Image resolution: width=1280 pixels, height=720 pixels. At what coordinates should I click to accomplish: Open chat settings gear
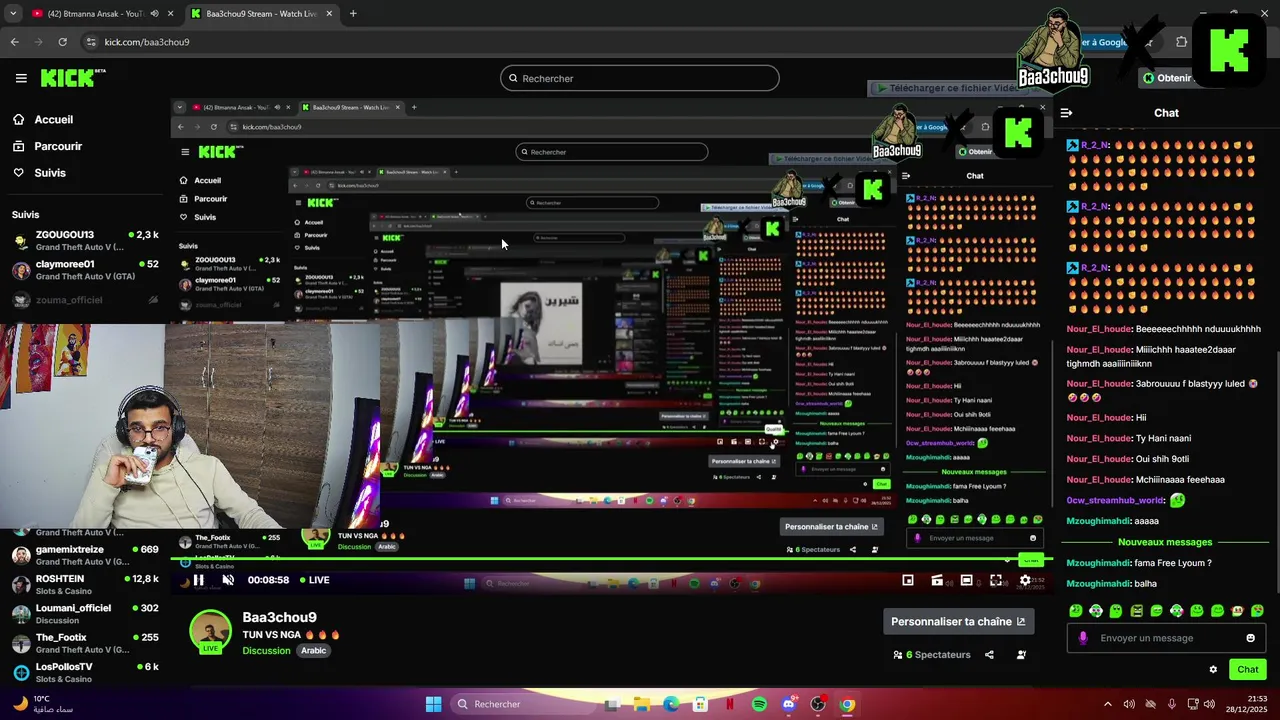click(1213, 670)
